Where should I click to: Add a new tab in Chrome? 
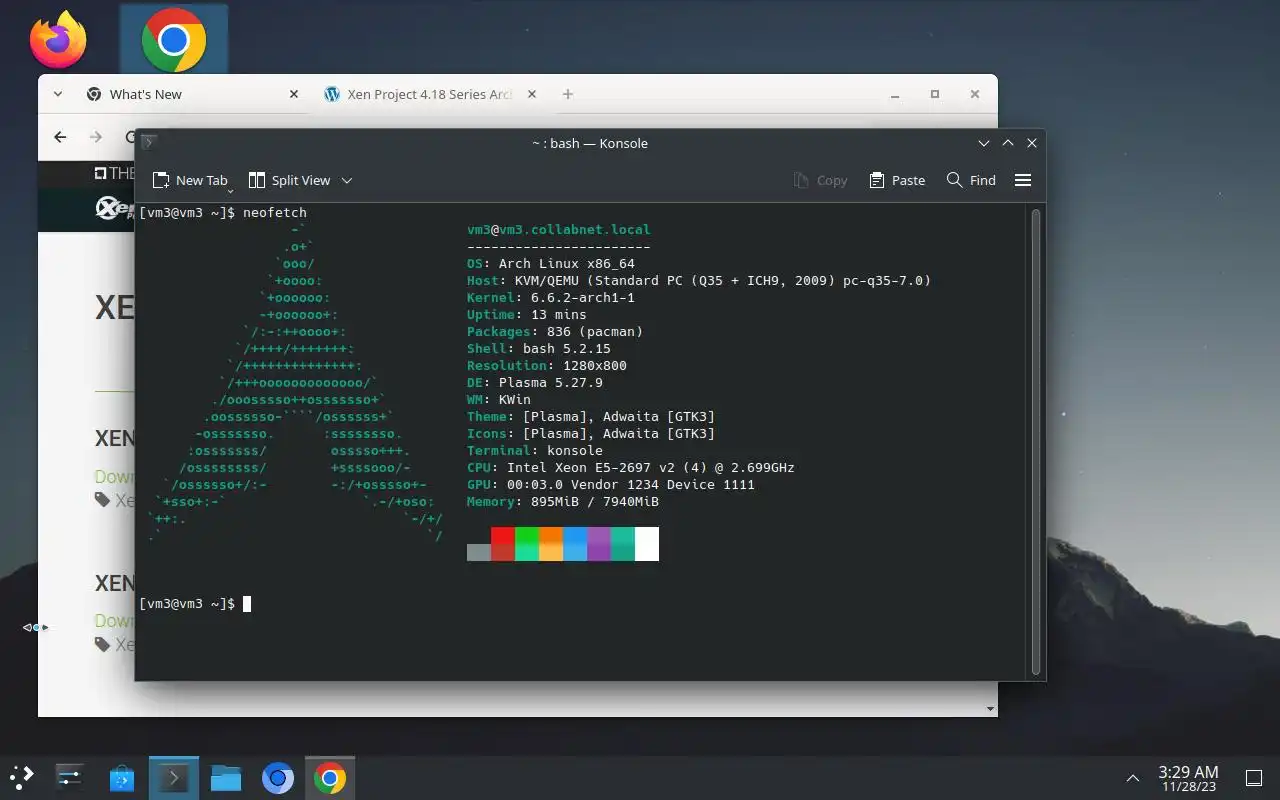coord(568,94)
